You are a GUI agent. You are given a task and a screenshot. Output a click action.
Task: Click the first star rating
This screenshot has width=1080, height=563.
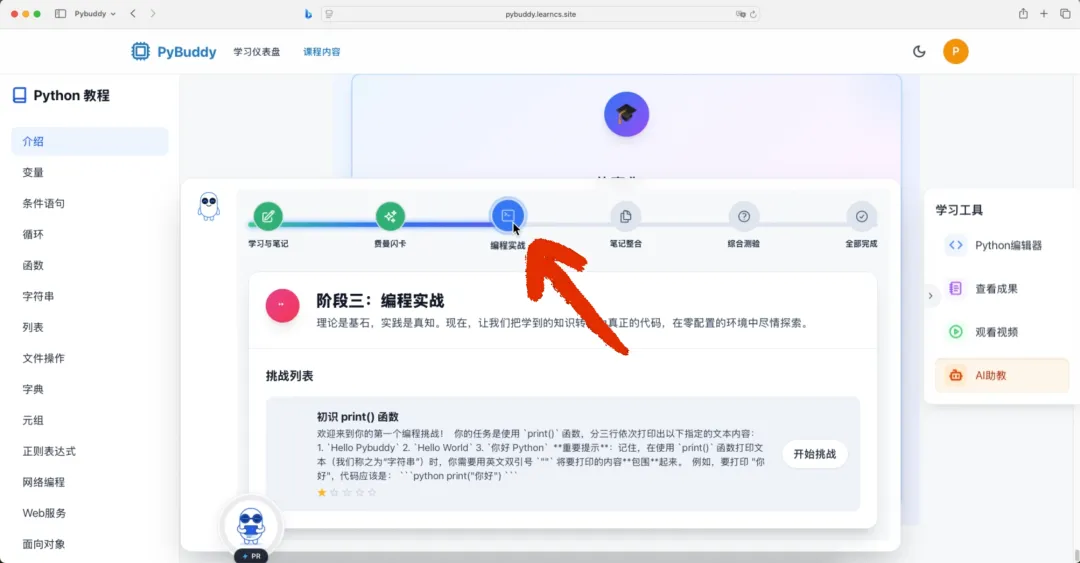point(322,492)
